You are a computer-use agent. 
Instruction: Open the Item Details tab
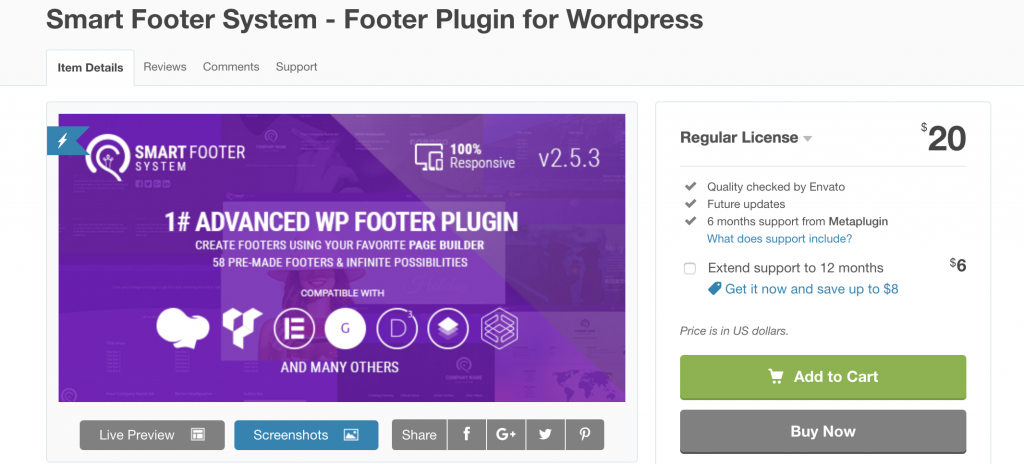click(x=90, y=67)
